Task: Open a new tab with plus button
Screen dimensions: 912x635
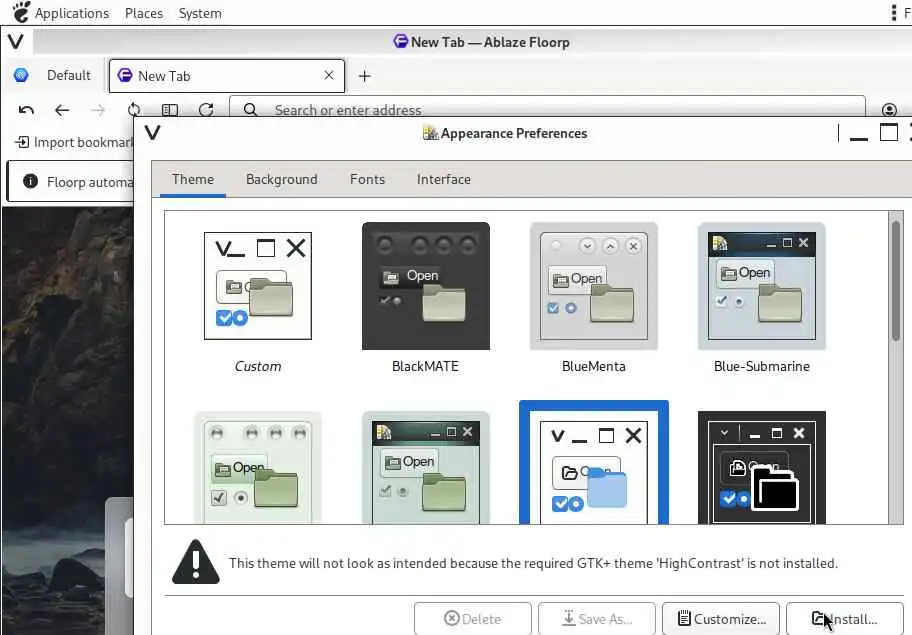Action: click(365, 76)
